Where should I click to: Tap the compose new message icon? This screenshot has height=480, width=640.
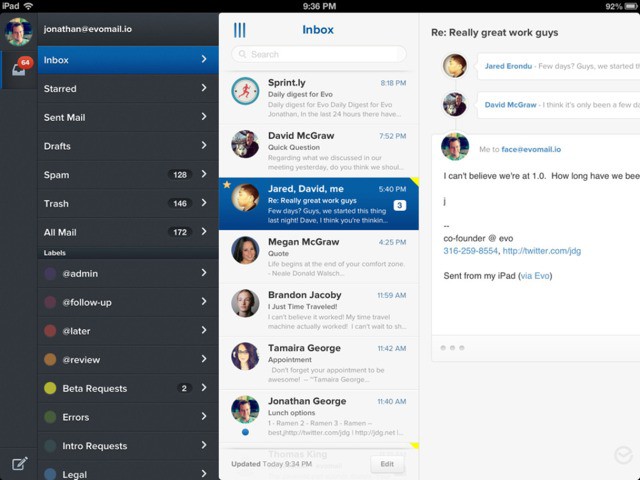[x=19, y=464]
